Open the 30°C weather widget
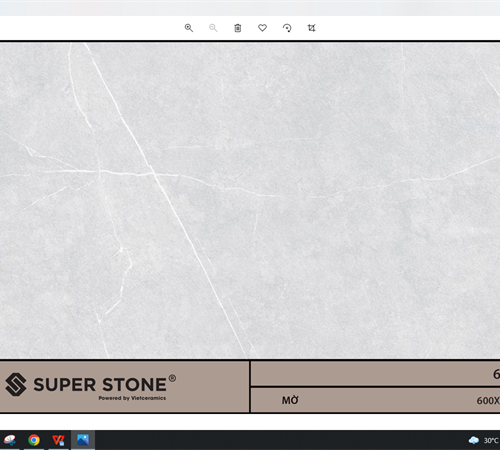500x450 pixels. tap(483, 440)
